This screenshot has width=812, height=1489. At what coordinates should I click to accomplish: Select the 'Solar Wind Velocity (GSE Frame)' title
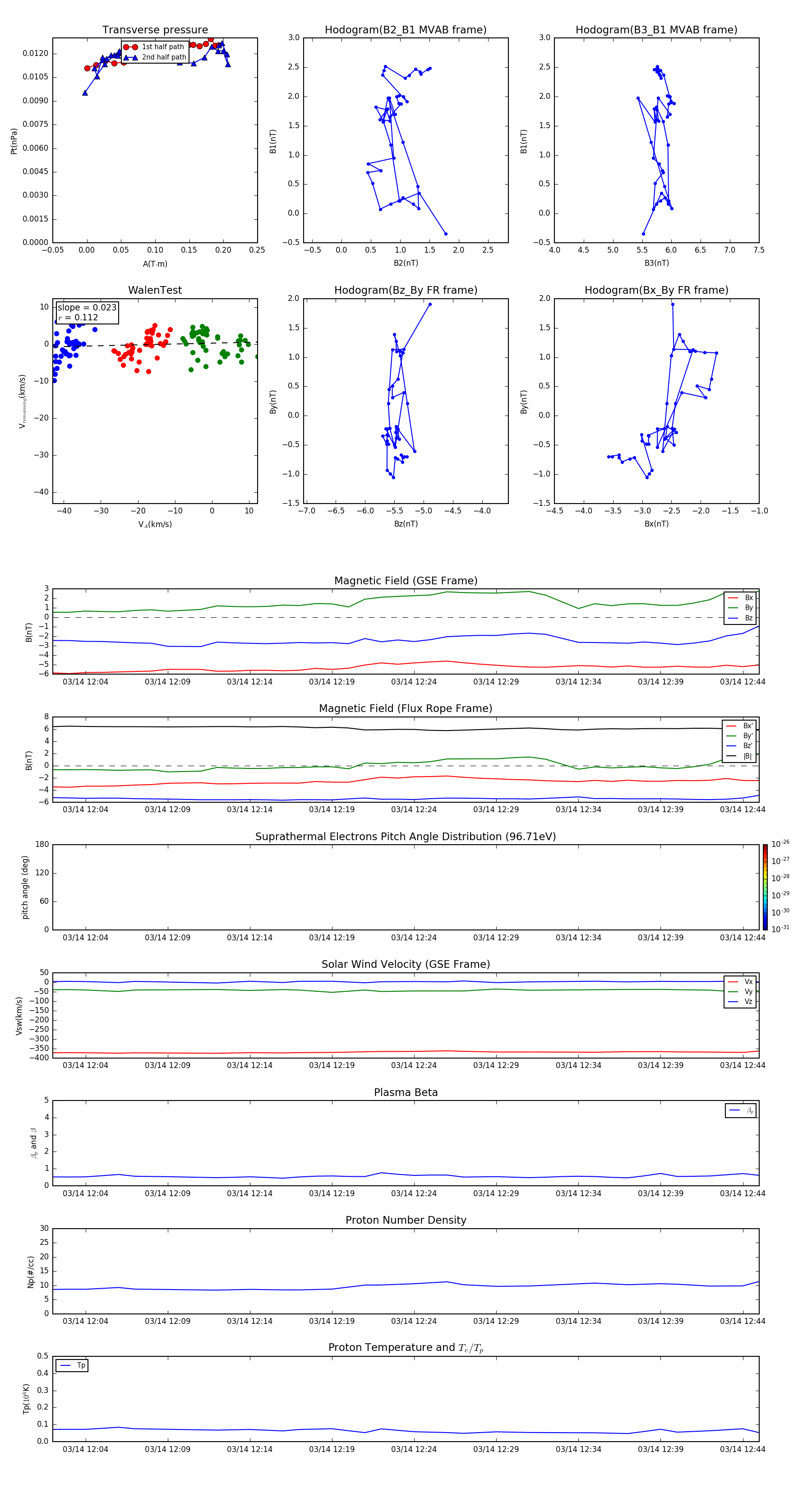point(406,965)
